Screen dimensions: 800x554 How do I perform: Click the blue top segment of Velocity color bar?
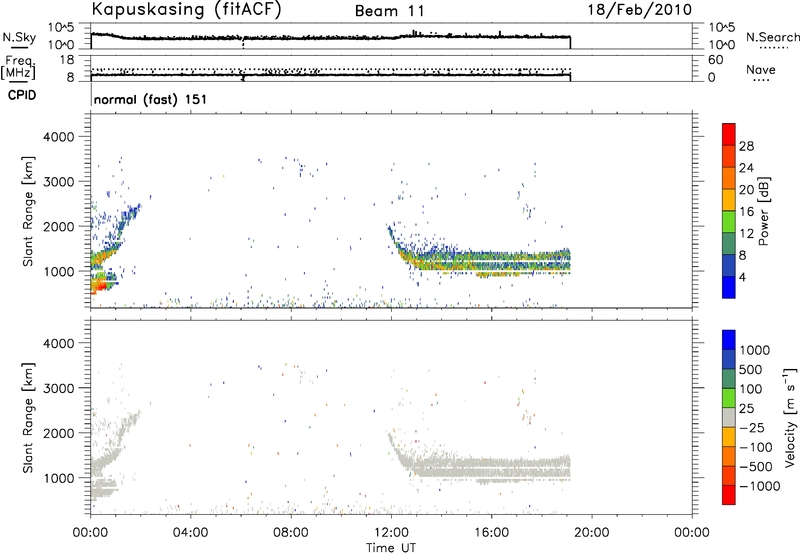[x=729, y=340]
